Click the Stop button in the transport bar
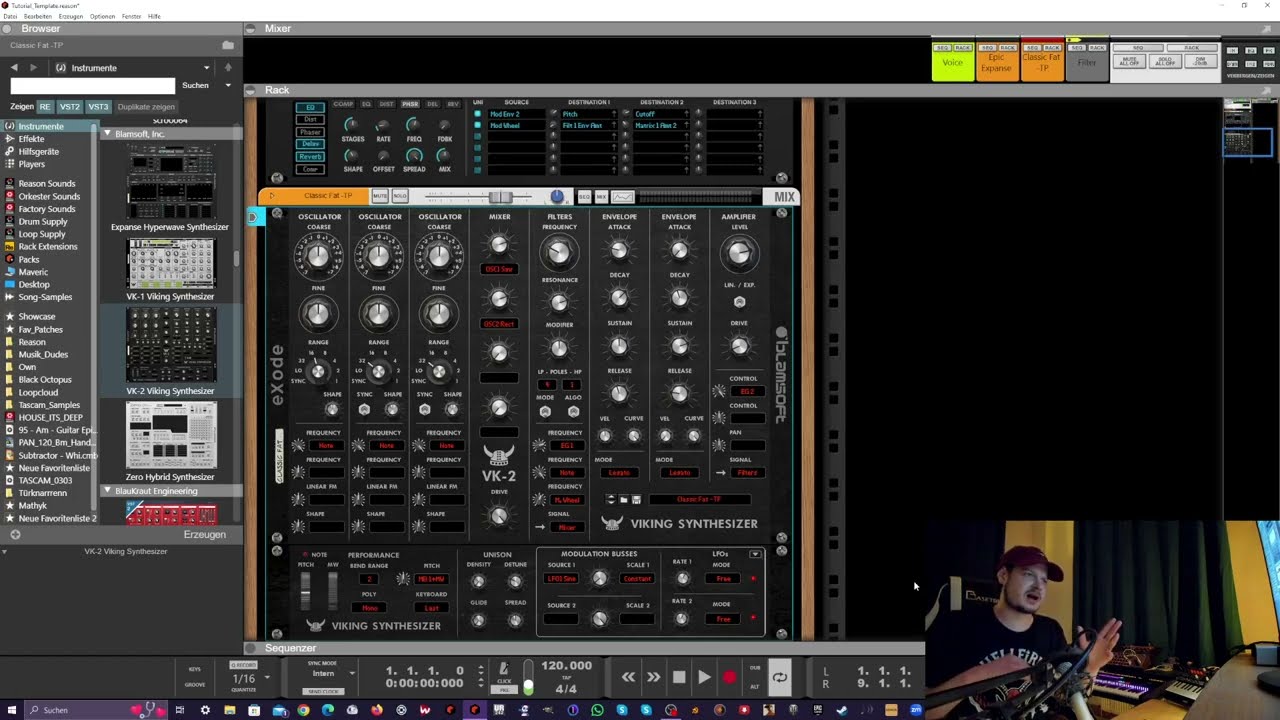Image resolution: width=1280 pixels, height=720 pixels. click(679, 677)
